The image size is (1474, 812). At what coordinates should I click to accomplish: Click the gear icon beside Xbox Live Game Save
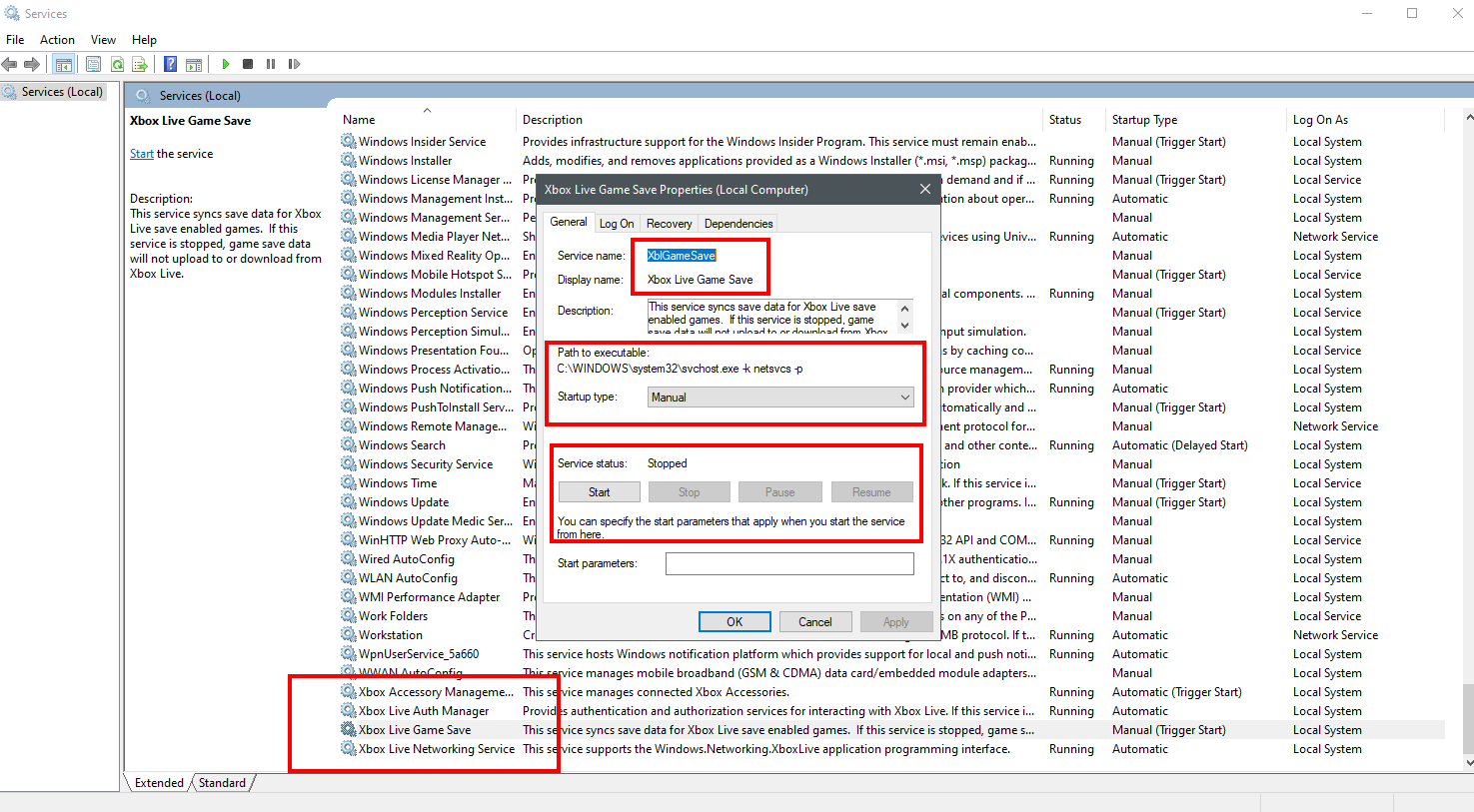click(349, 730)
